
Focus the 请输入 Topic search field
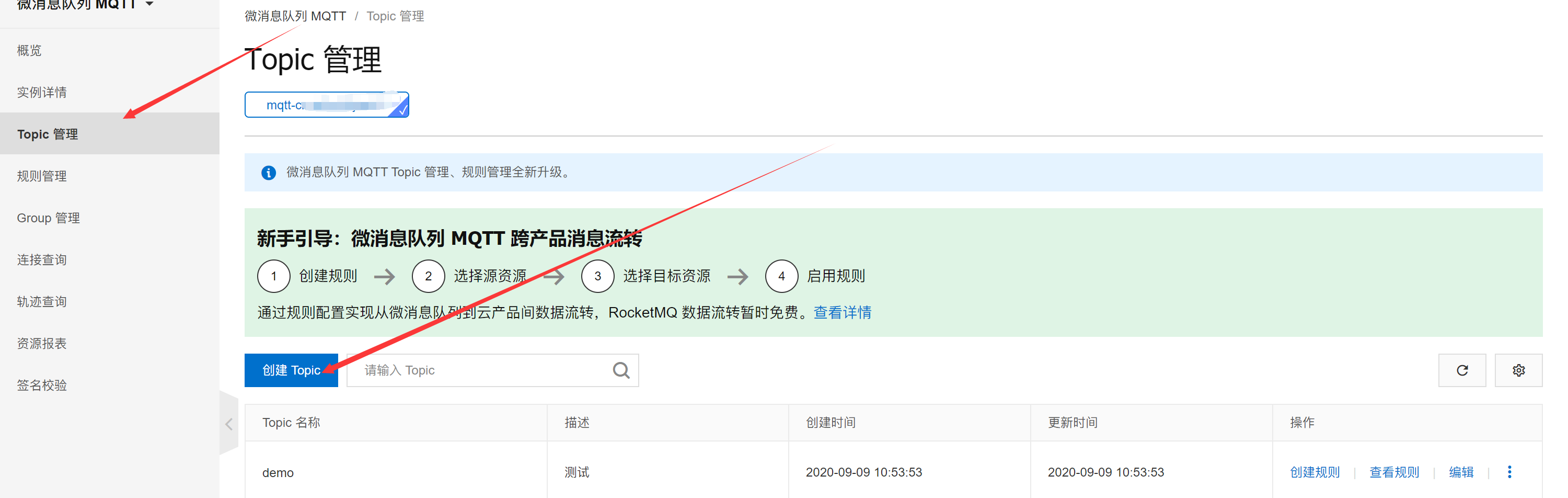(x=492, y=370)
